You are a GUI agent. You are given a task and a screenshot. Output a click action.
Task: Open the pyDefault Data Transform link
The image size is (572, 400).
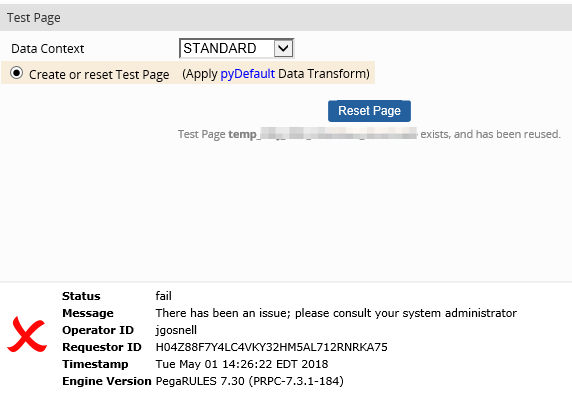(x=247, y=74)
